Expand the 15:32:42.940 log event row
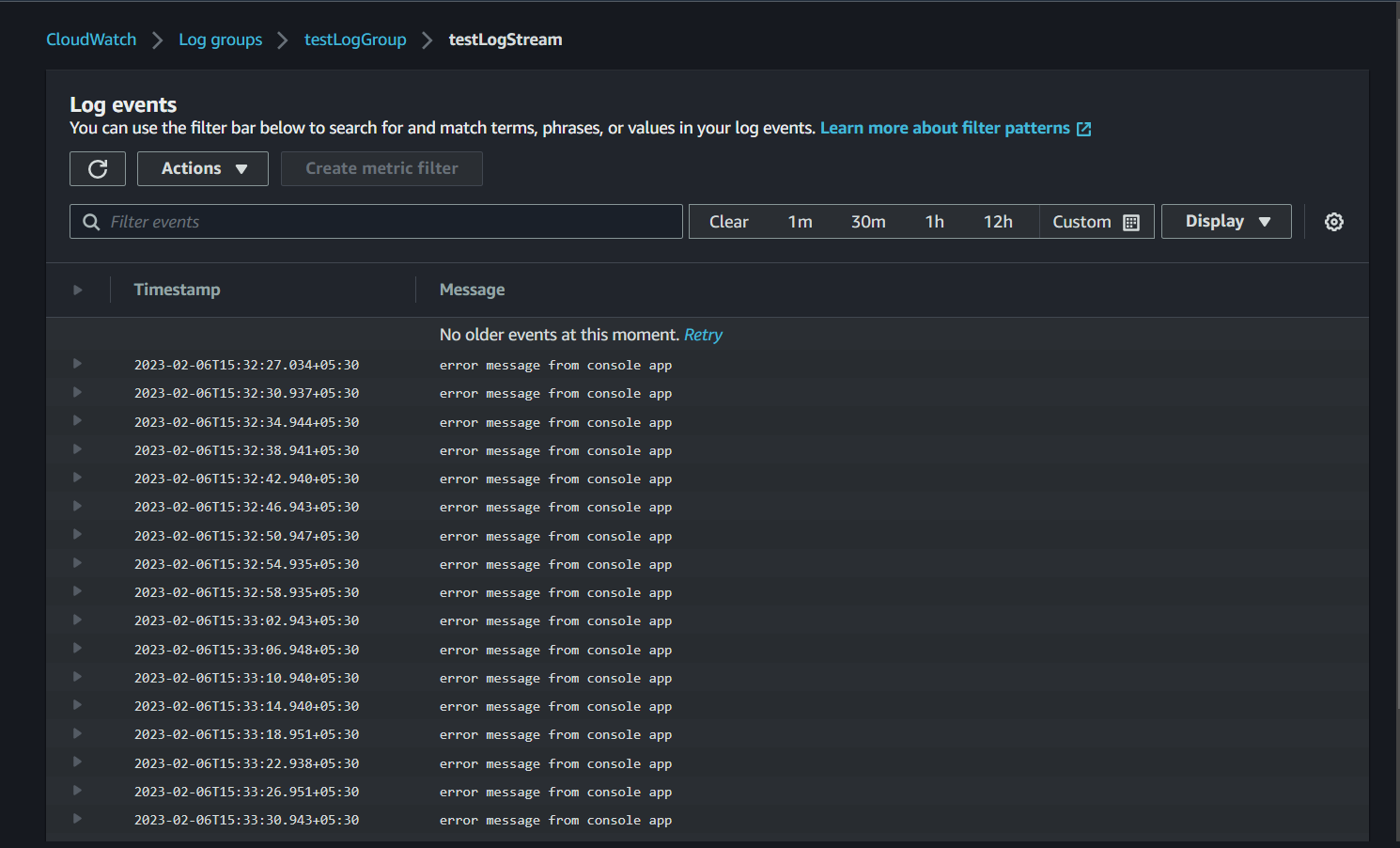The image size is (1400, 848). [x=77, y=478]
